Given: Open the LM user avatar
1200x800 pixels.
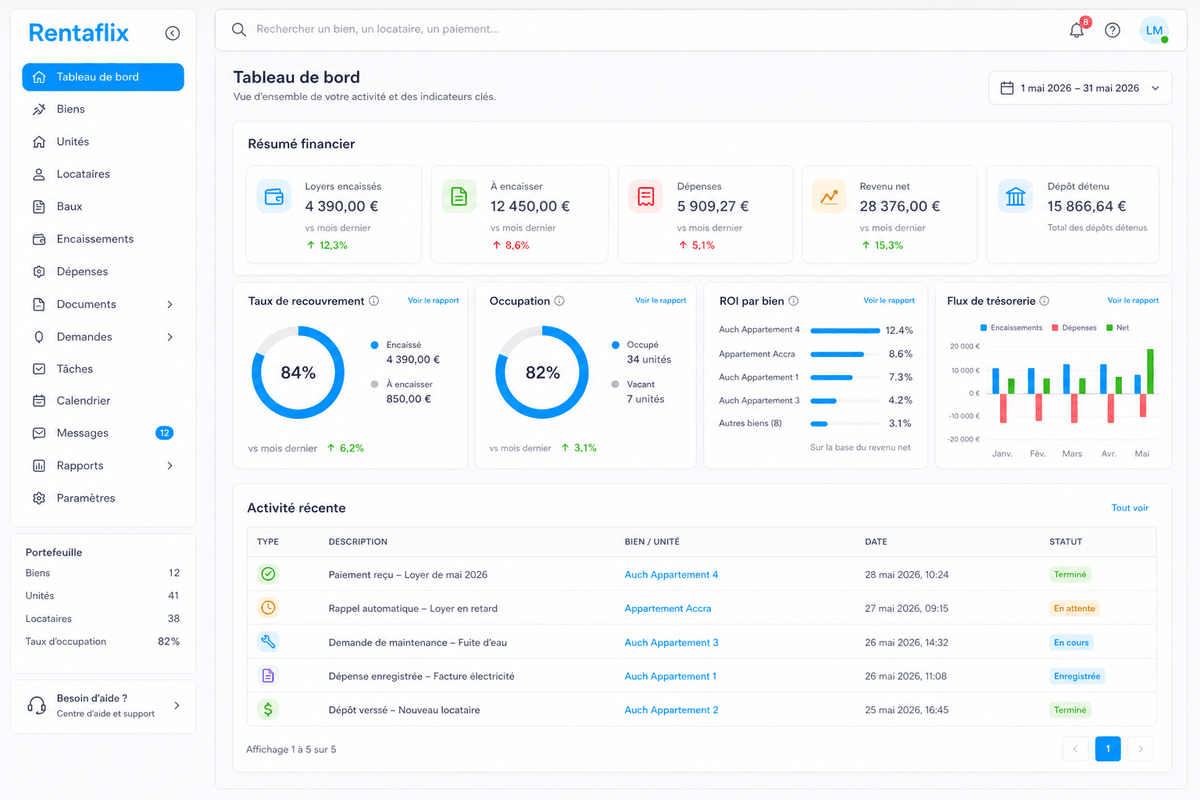Looking at the screenshot, I should pos(1154,30).
